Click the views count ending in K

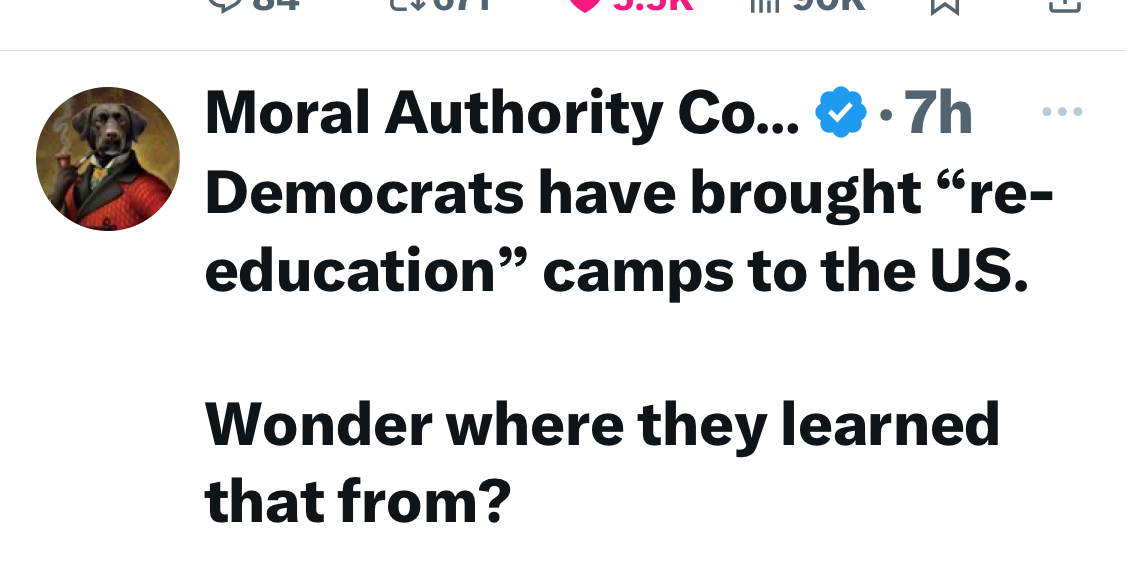tap(829, 4)
